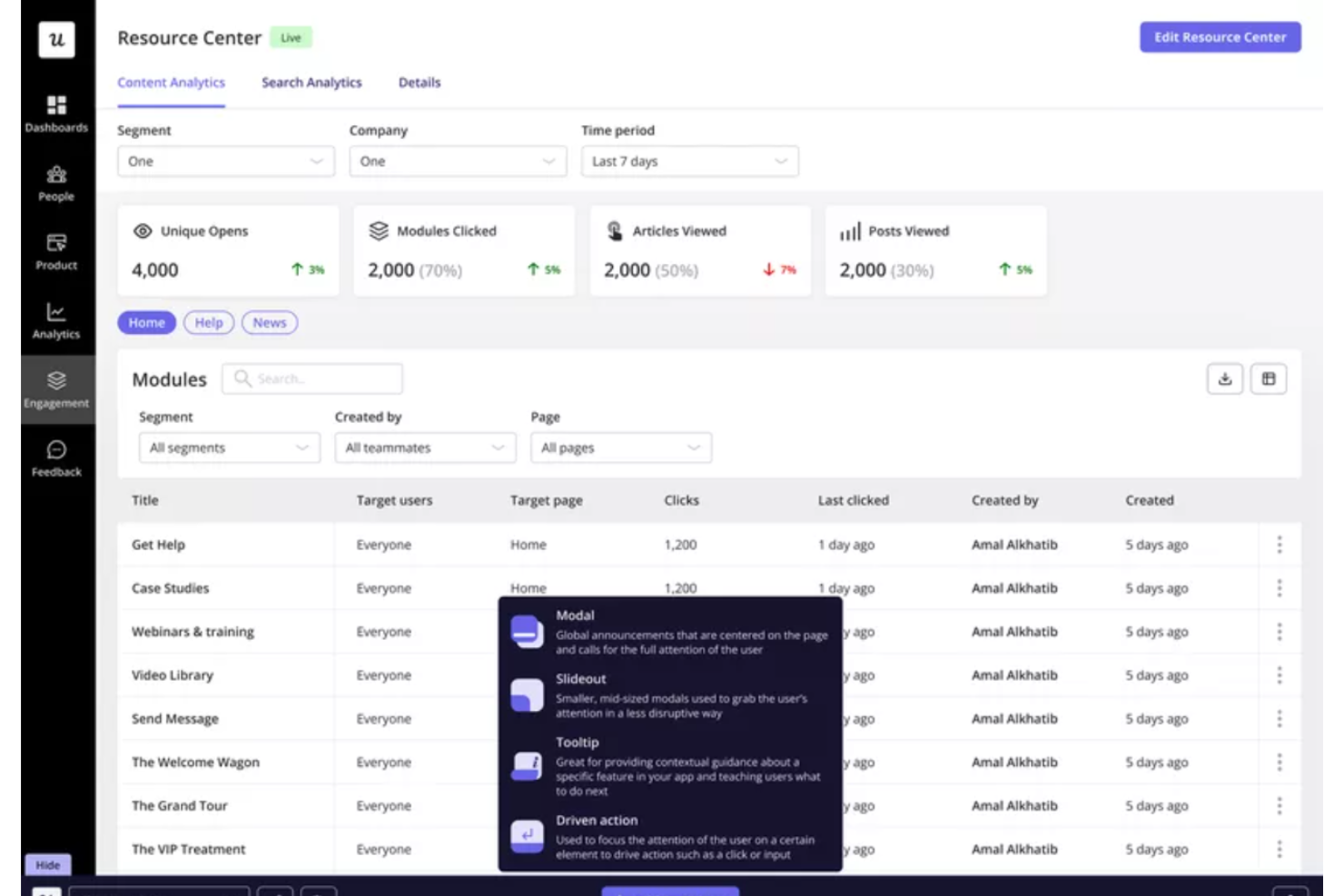Screen dimensions: 1344x896
Task: Click the Hide button at bottom left
Action: tap(47, 864)
